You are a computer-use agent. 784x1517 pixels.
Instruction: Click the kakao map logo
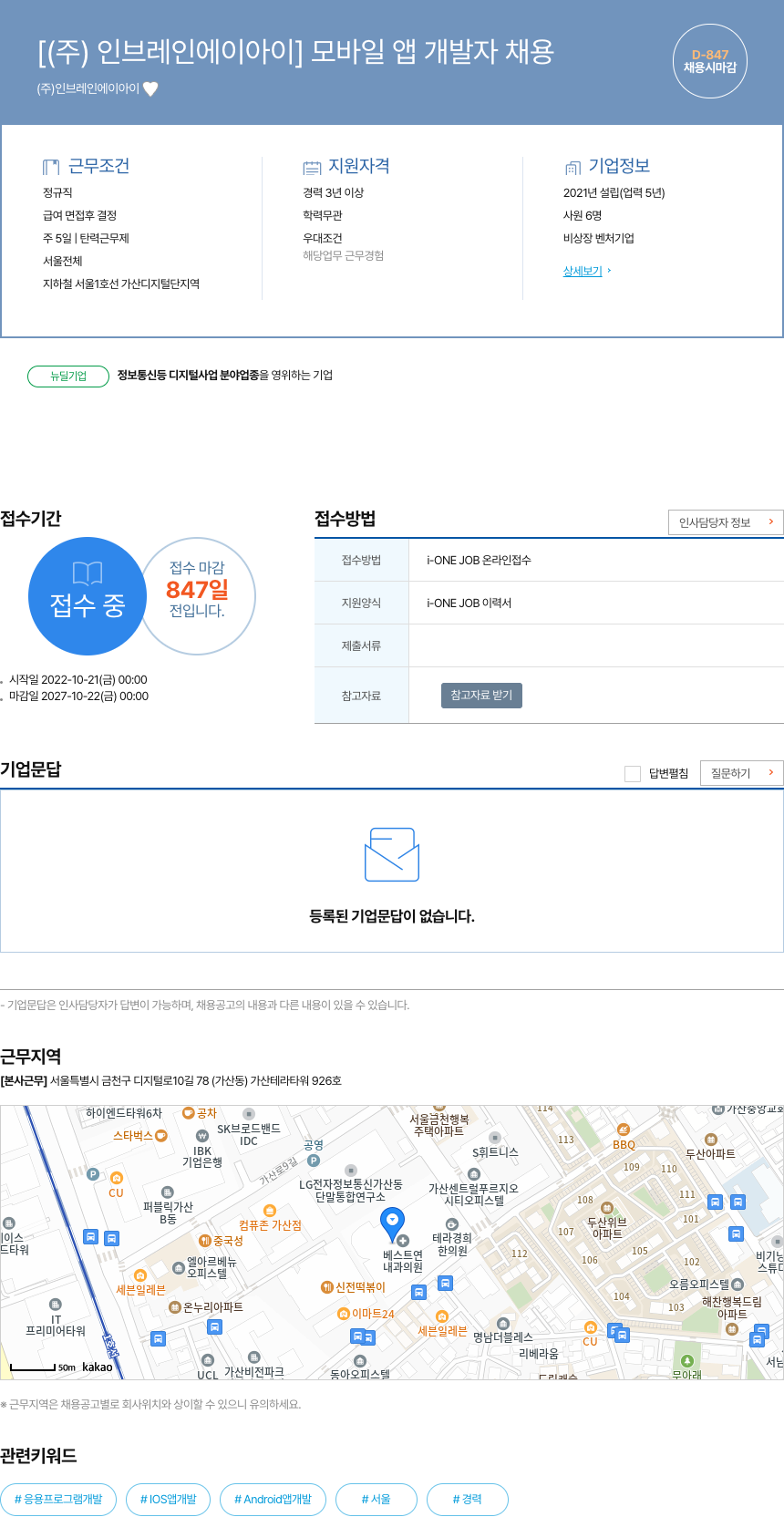click(98, 1367)
